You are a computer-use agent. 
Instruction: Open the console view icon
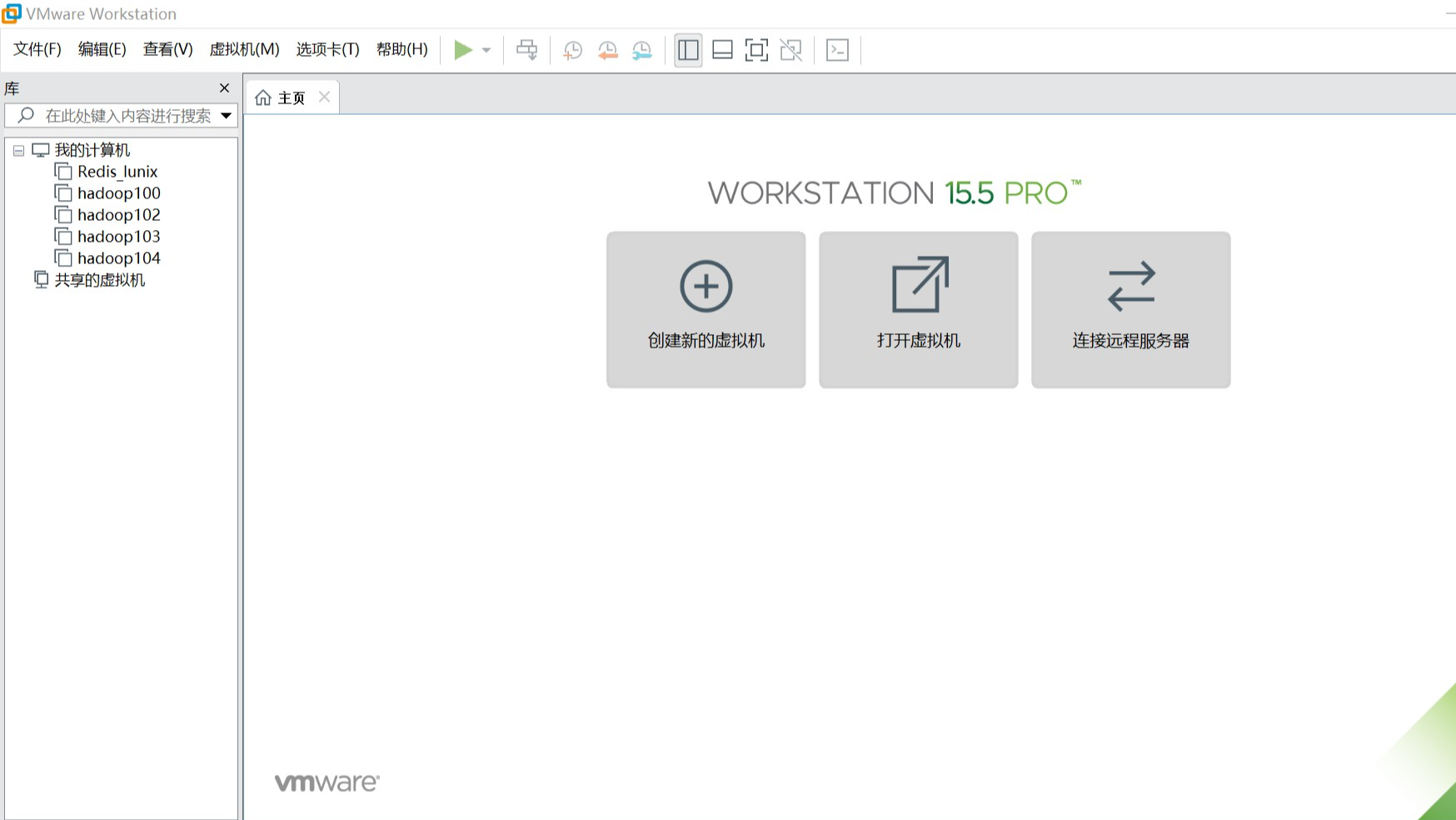[x=837, y=50]
